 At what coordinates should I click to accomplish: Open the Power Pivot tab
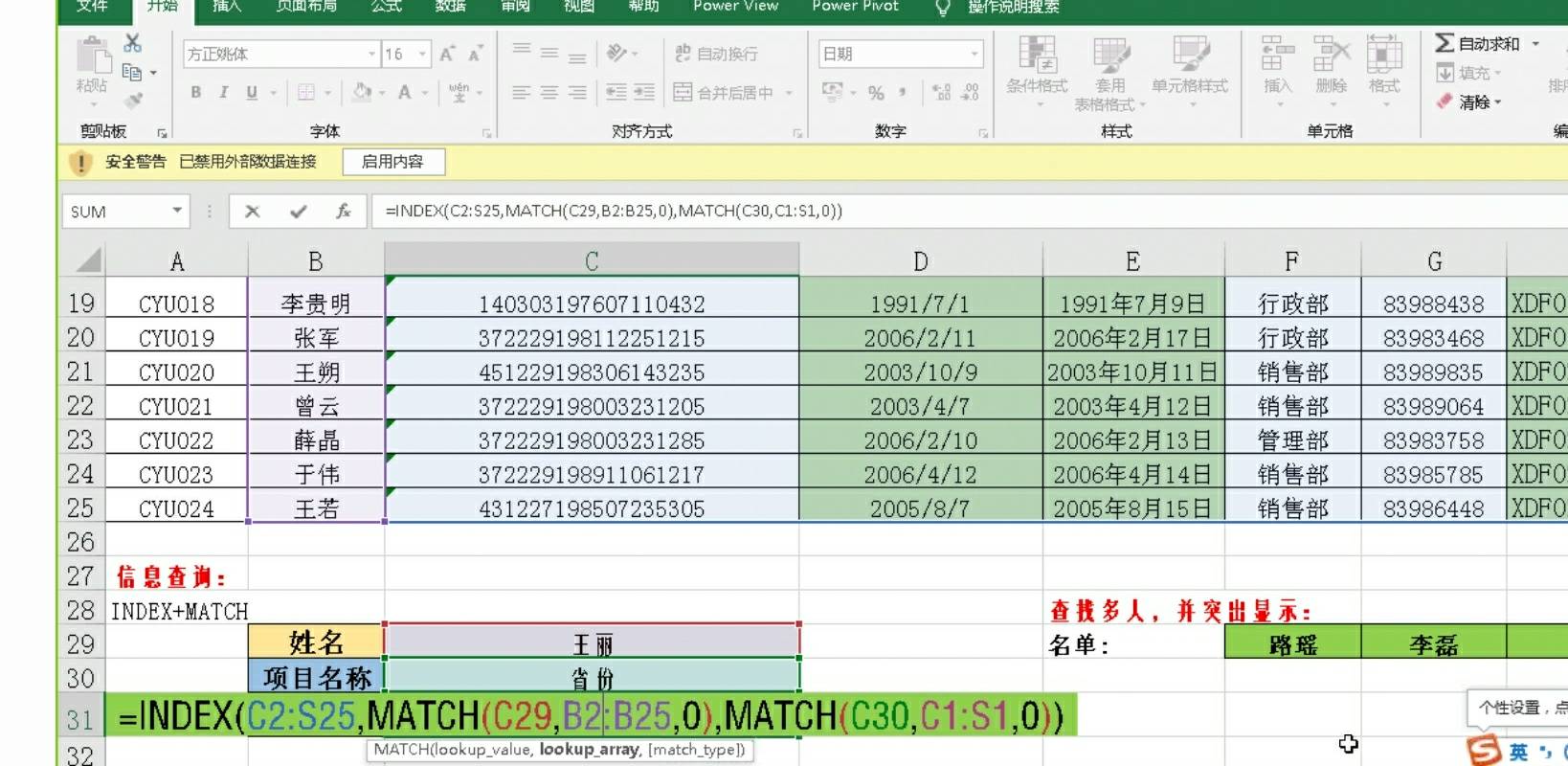tap(856, 7)
